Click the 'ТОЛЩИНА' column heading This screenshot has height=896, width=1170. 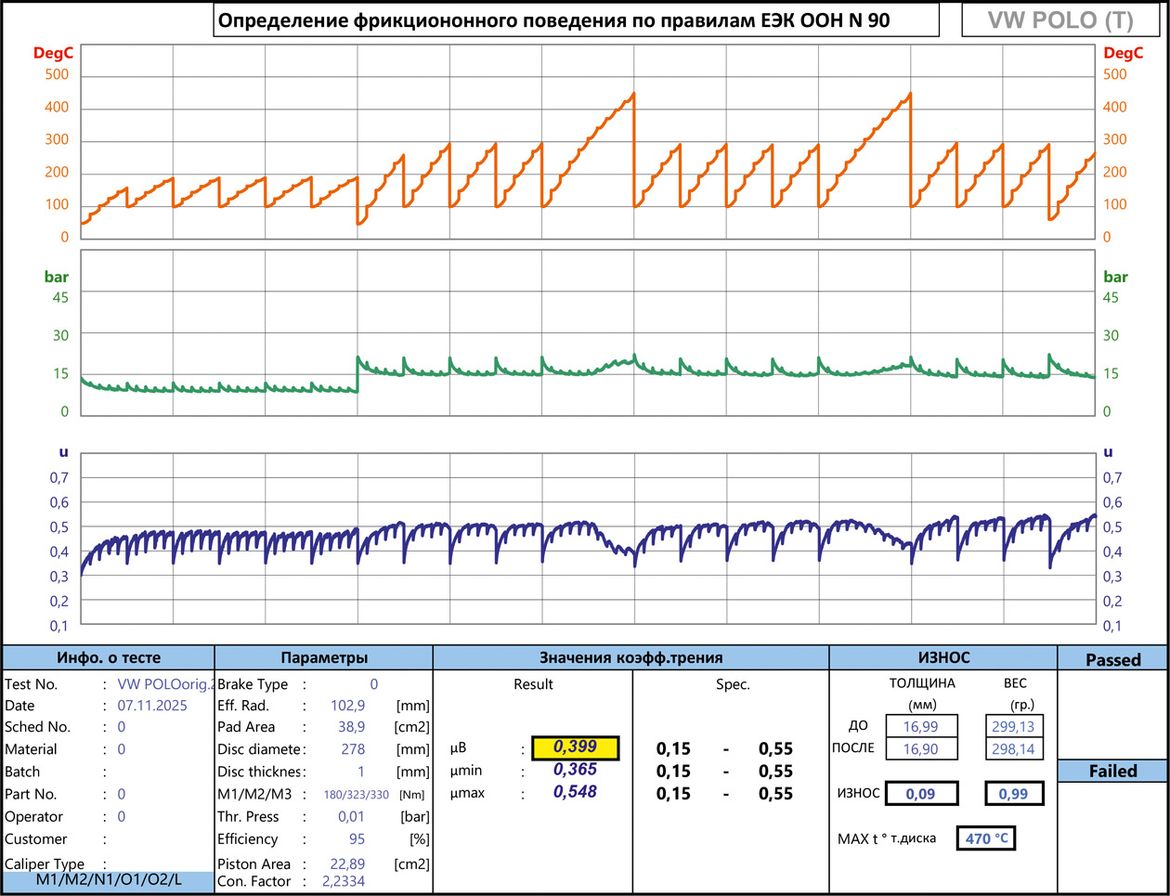(x=922, y=683)
